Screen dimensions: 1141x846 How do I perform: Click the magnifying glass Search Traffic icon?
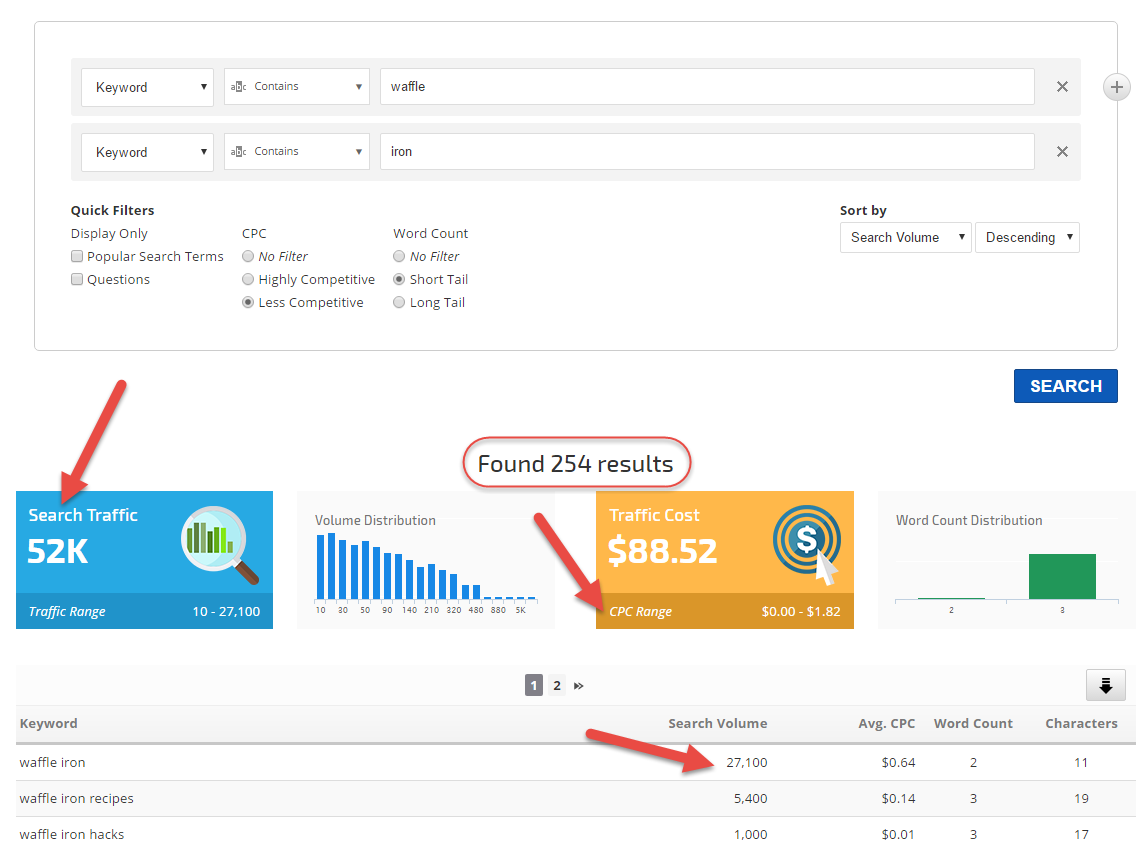tap(219, 545)
